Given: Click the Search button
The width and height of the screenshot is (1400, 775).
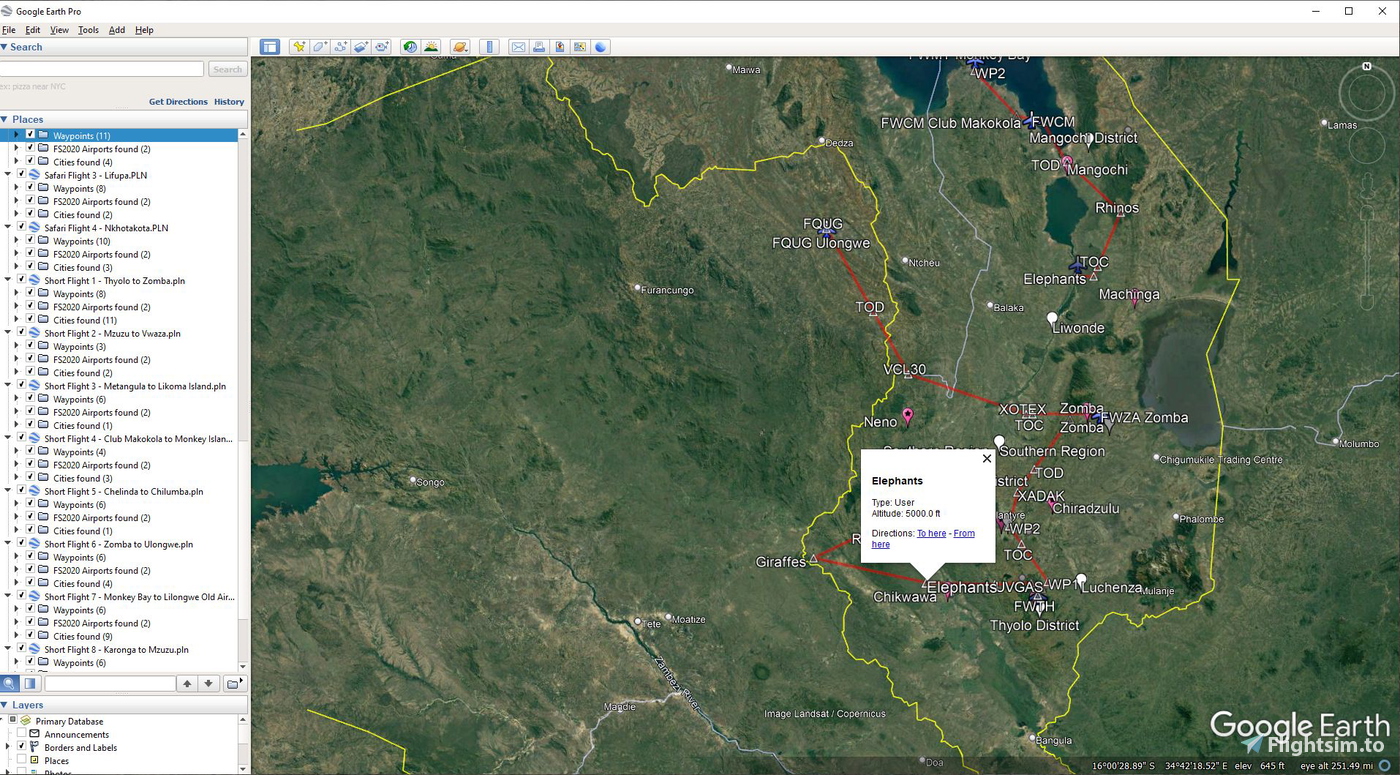Looking at the screenshot, I should 227,69.
